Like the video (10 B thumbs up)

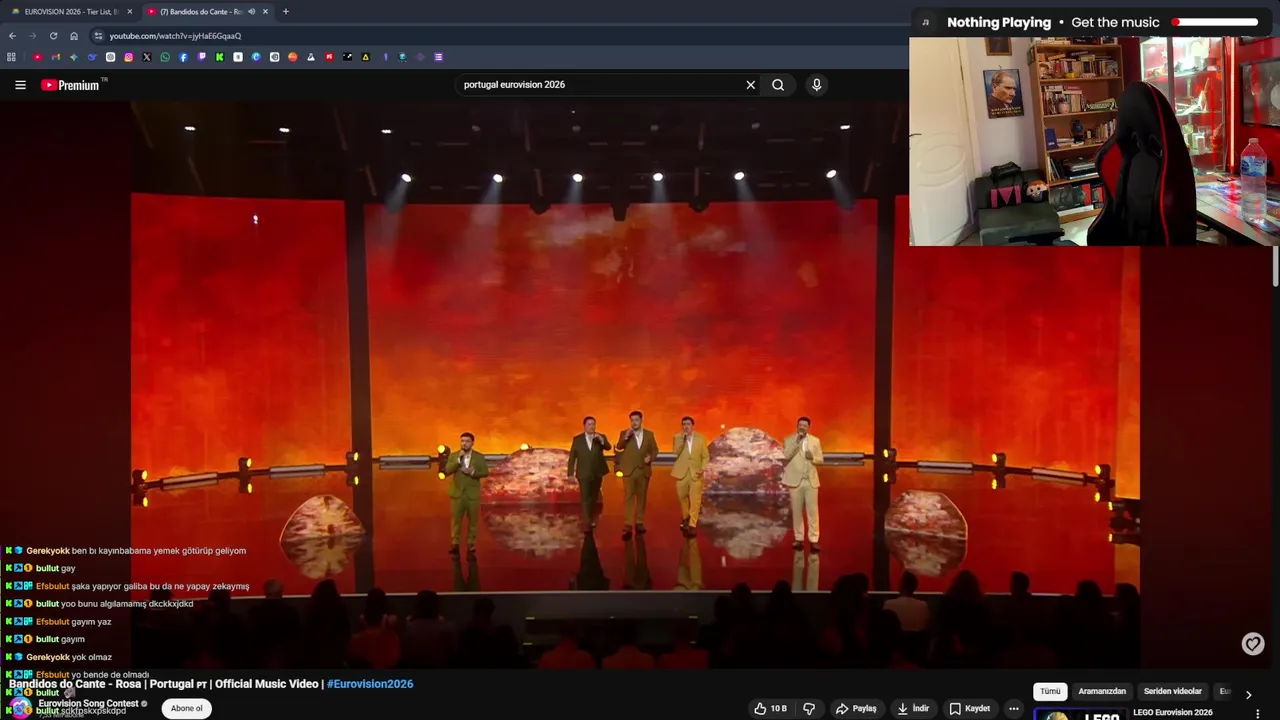coord(771,708)
